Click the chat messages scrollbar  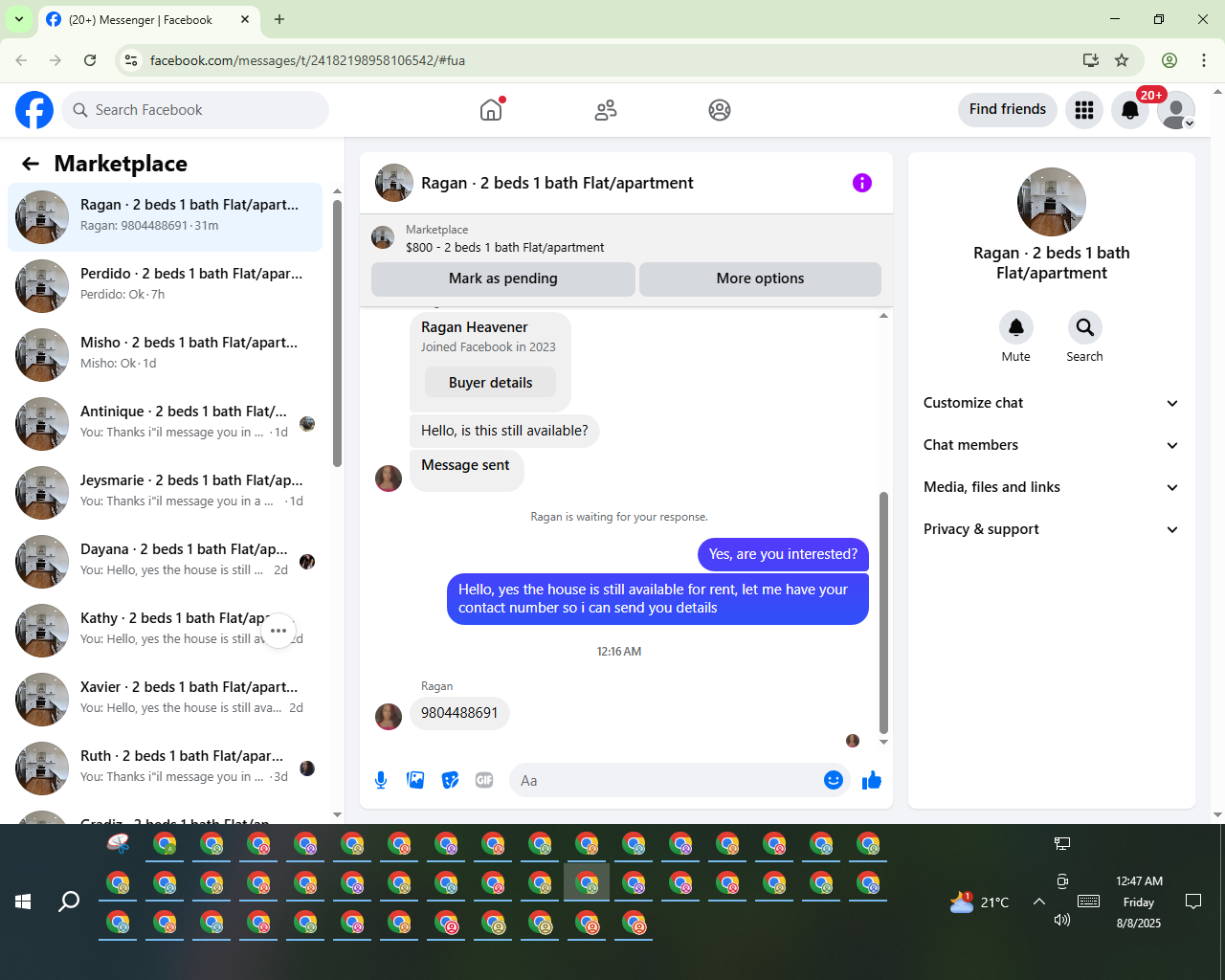coord(883,612)
